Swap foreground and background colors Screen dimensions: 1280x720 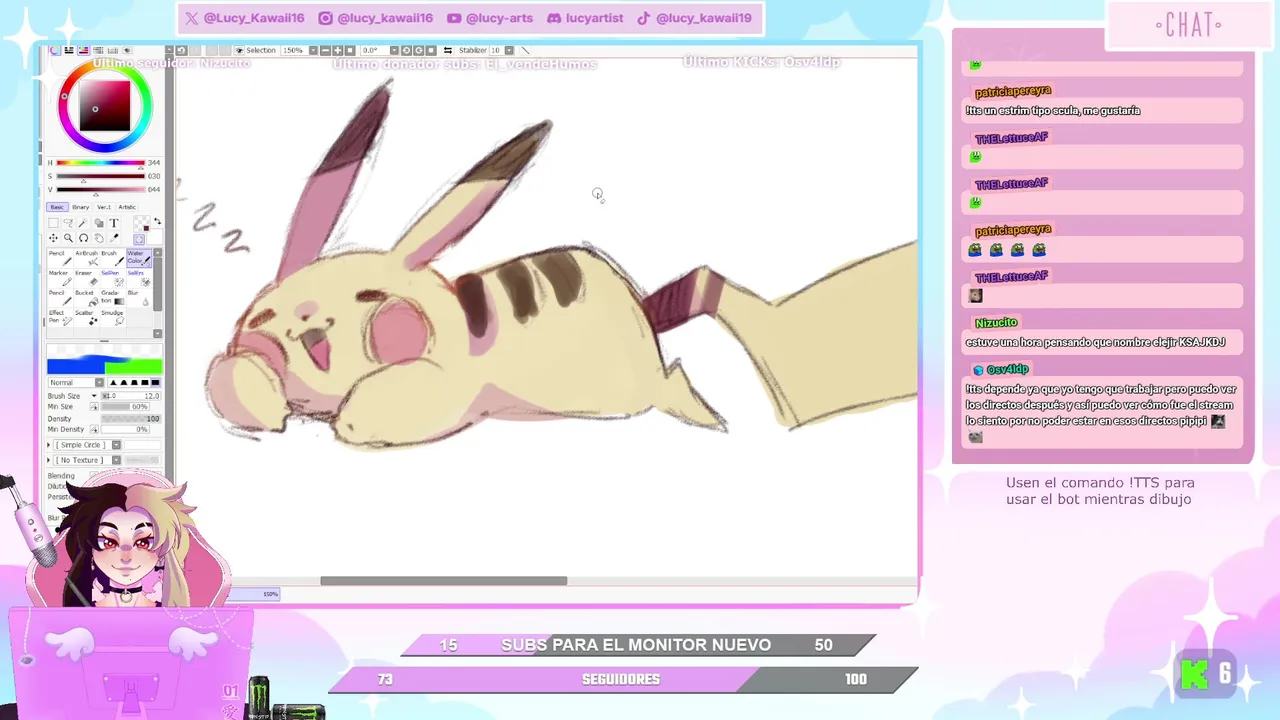(x=157, y=221)
